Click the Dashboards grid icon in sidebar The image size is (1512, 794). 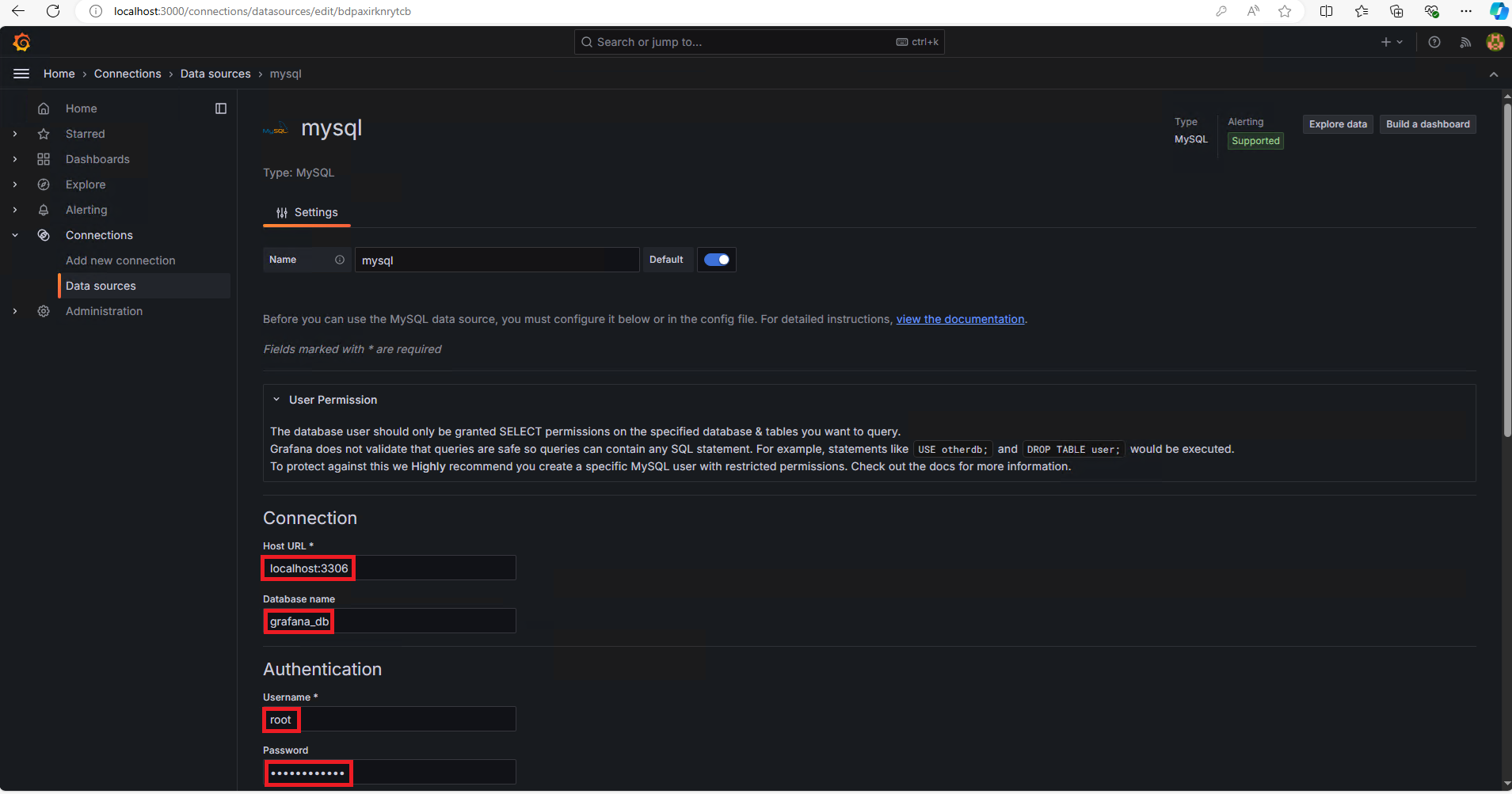pyautogui.click(x=44, y=159)
